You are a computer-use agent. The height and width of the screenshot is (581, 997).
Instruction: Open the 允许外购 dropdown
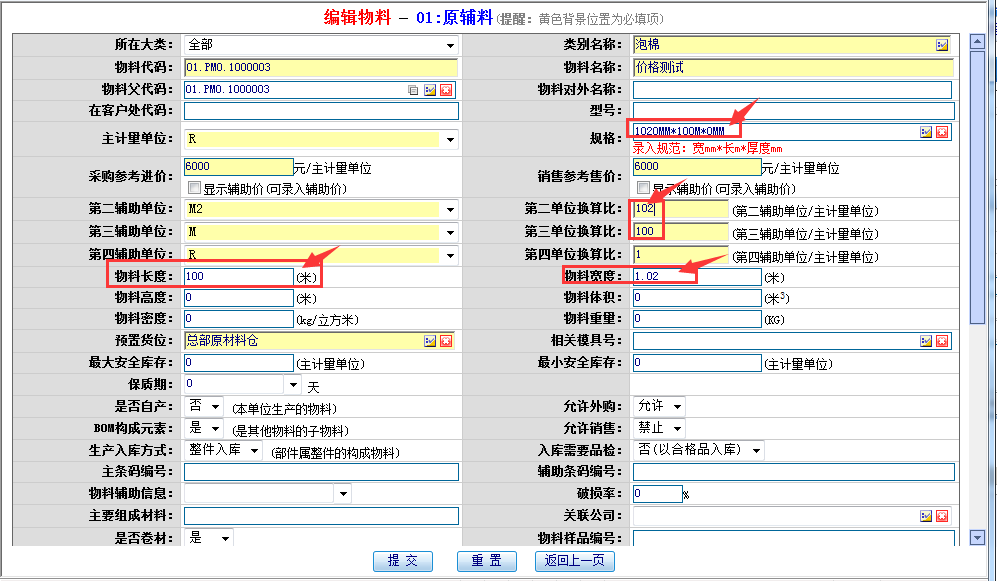click(677, 406)
